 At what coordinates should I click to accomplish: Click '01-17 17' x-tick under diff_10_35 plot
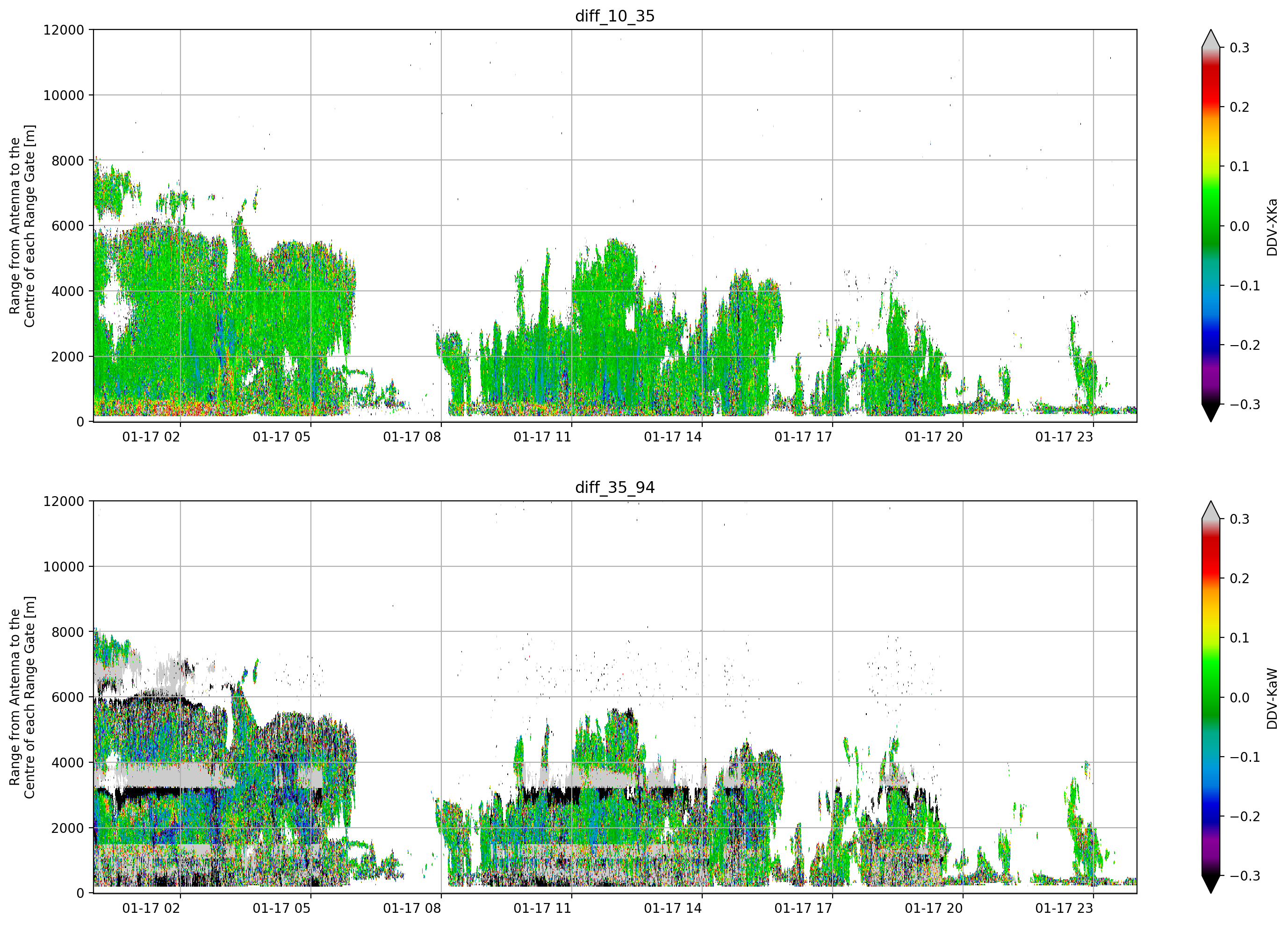pos(804,437)
